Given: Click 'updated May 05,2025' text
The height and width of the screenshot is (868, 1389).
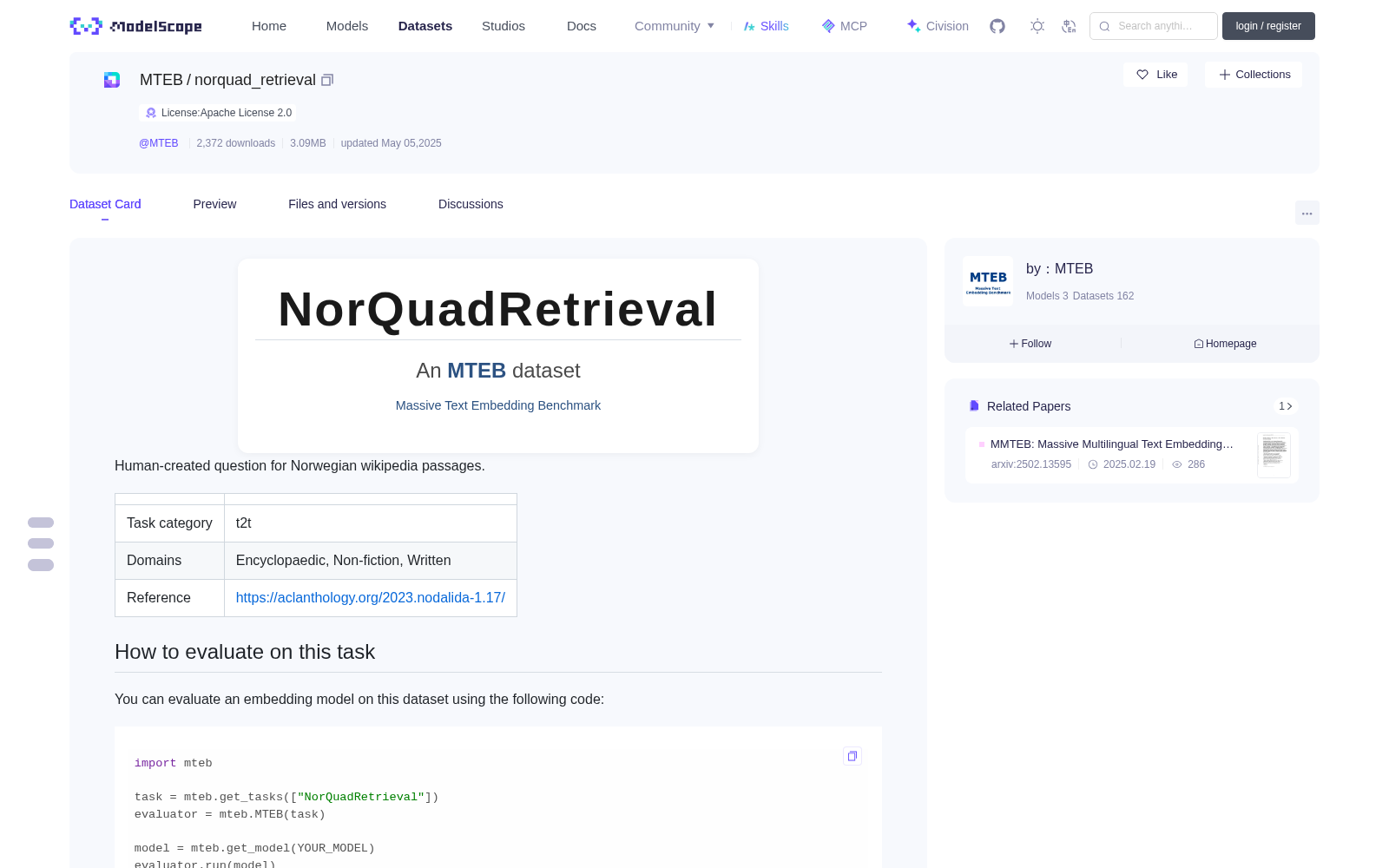Looking at the screenshot, I should point(392,143).
